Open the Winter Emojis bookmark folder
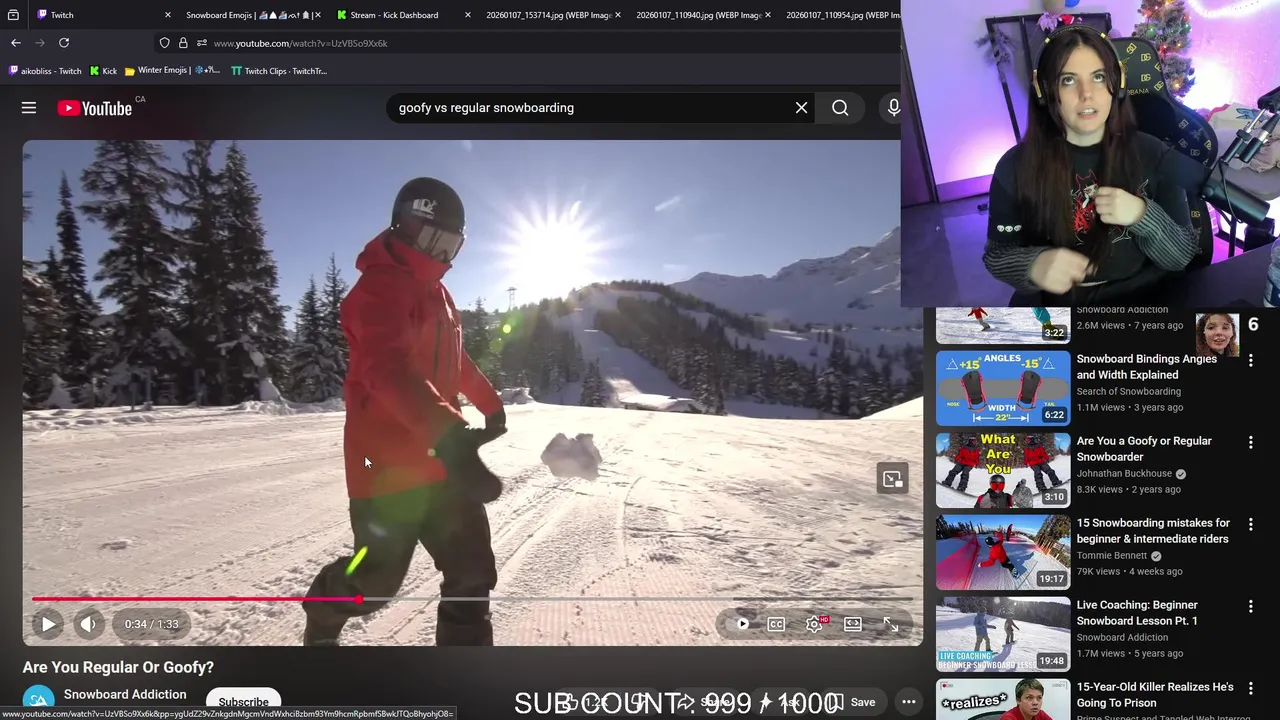1280x720 pixels. [x=172, y=71]
